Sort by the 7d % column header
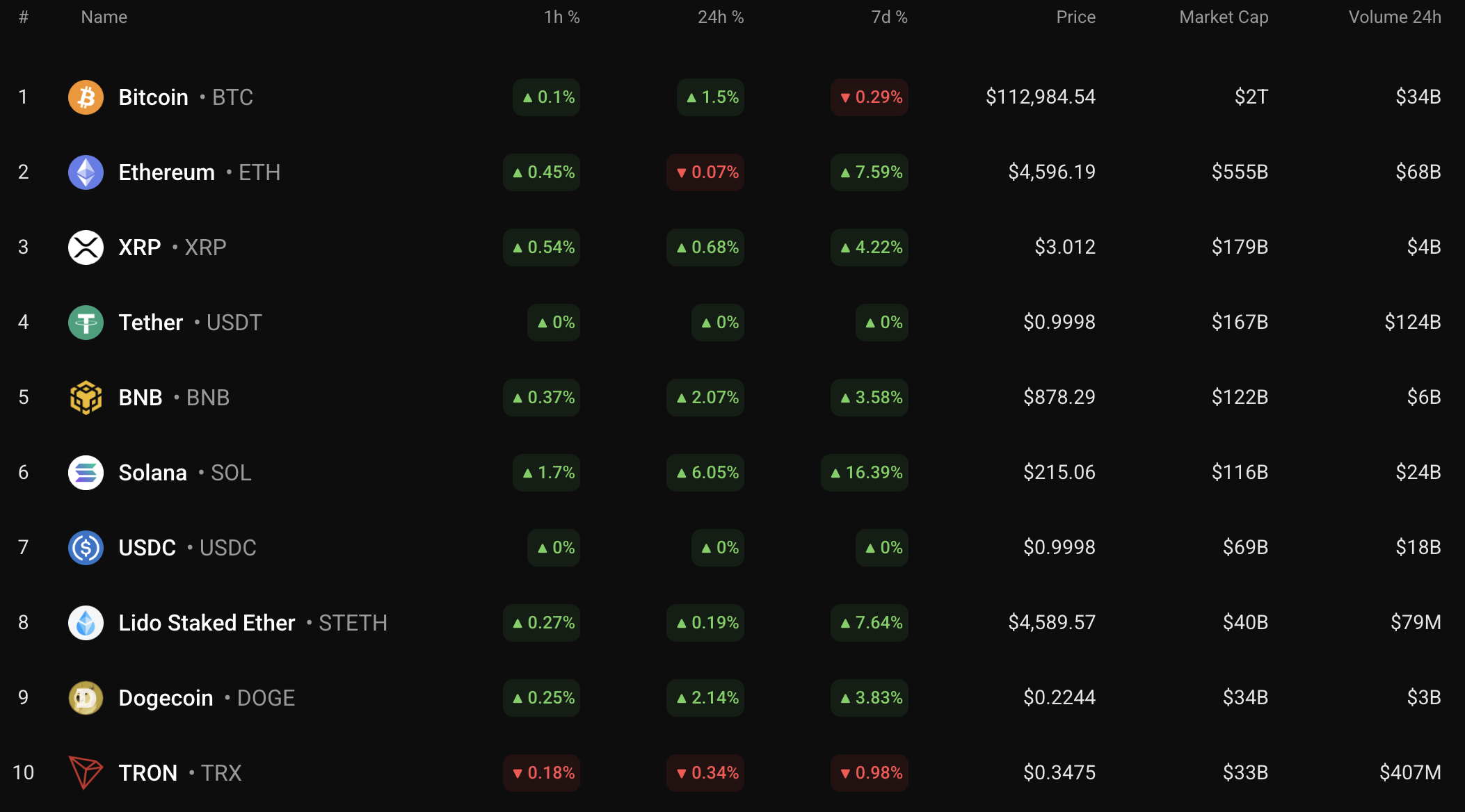This screenshot has height=812, width=1465. click(889, 17)
